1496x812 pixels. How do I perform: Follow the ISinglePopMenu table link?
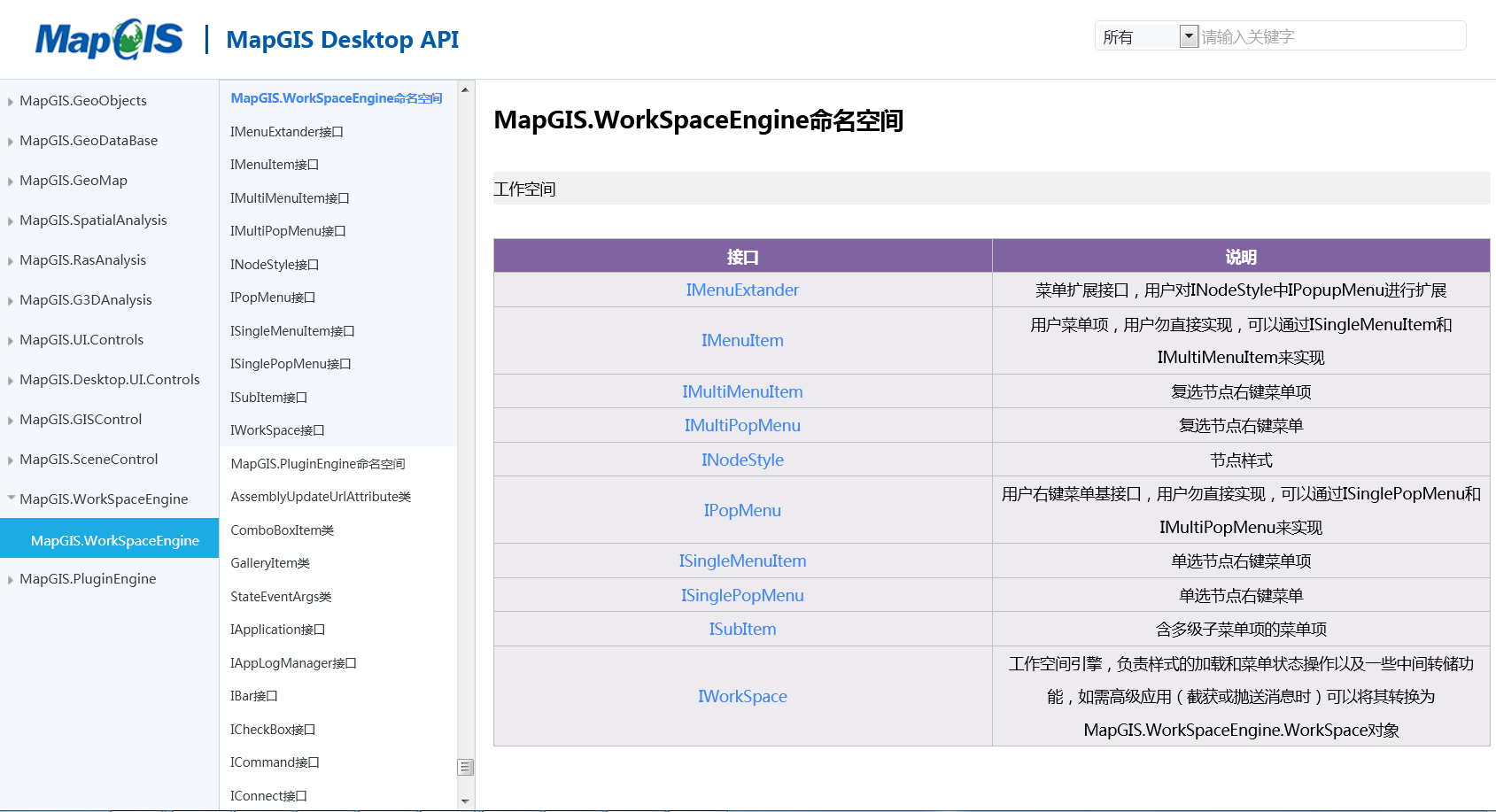742,595
